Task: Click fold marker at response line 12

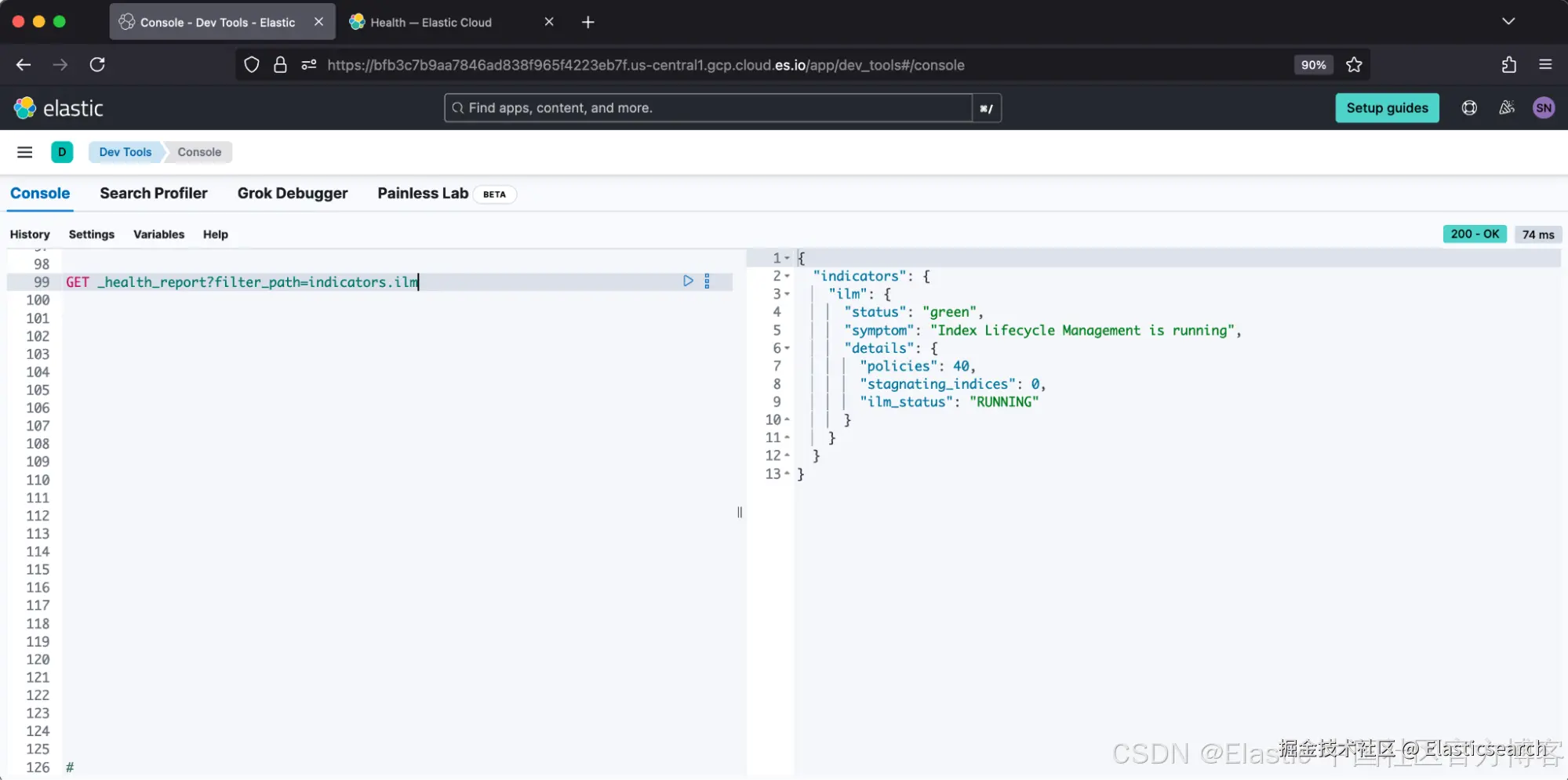Action: tap(787, 455)
